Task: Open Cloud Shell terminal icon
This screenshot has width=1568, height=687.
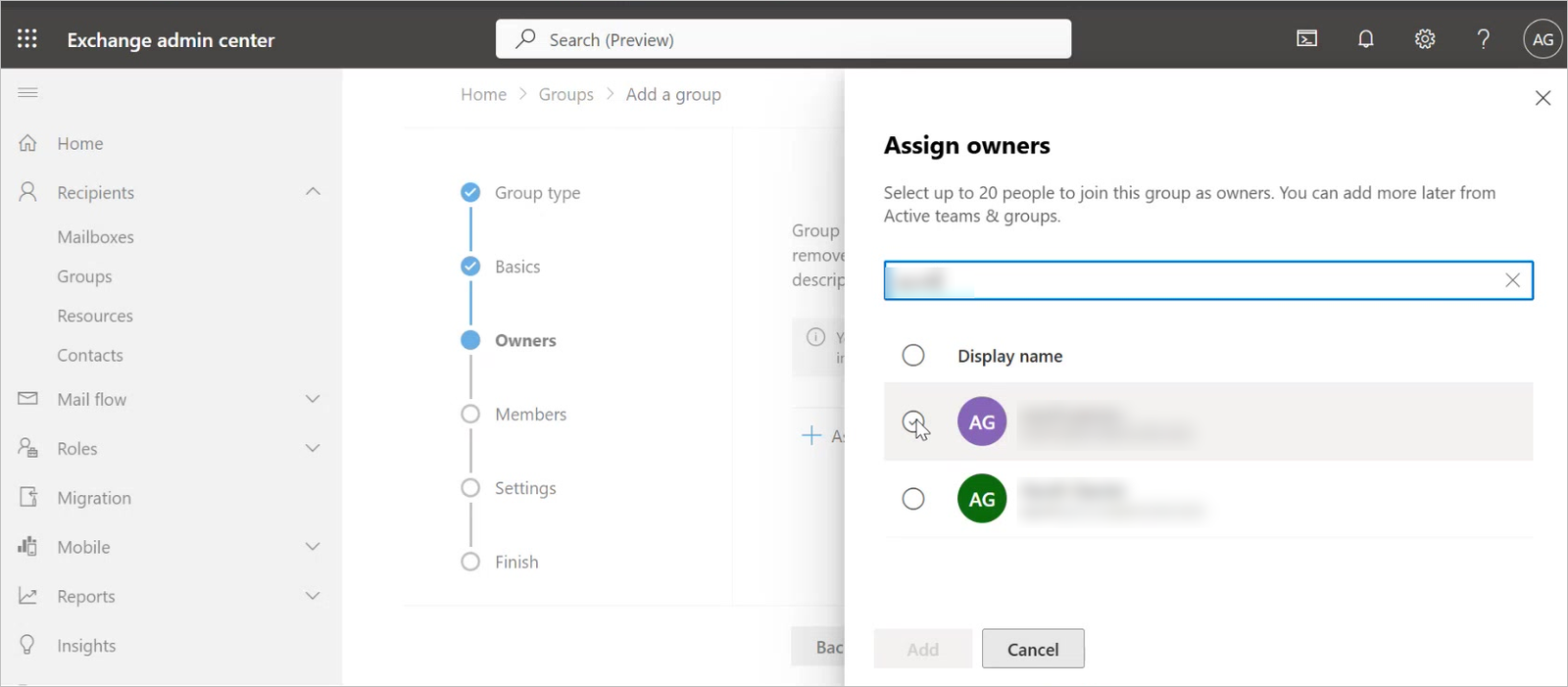Action: (x=1307, y=39)
